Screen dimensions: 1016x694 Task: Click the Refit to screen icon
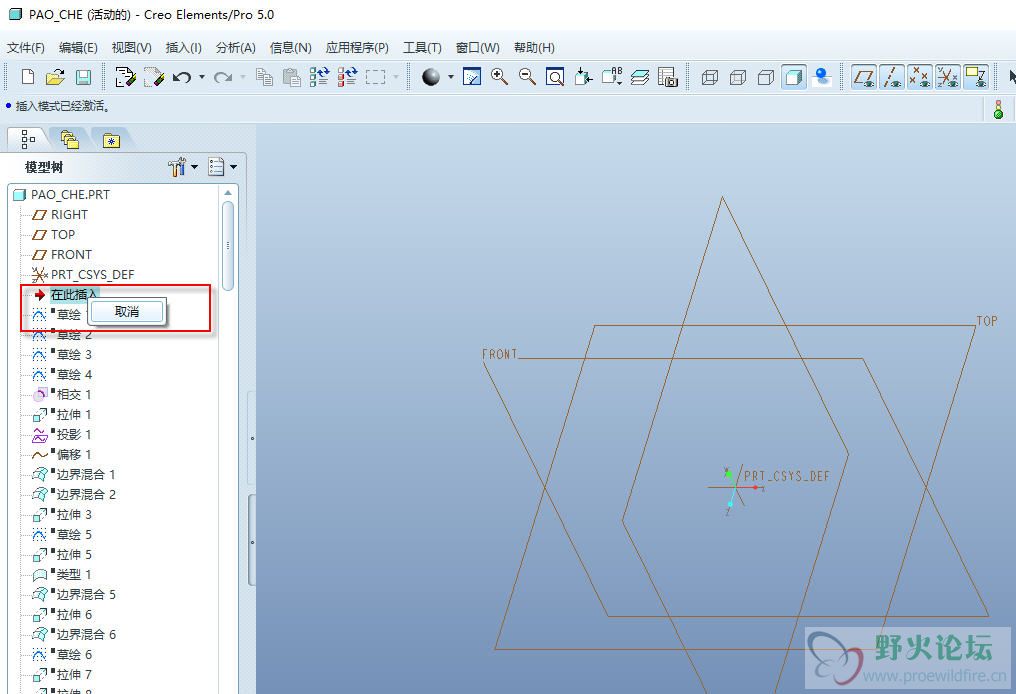coord(555,77)
